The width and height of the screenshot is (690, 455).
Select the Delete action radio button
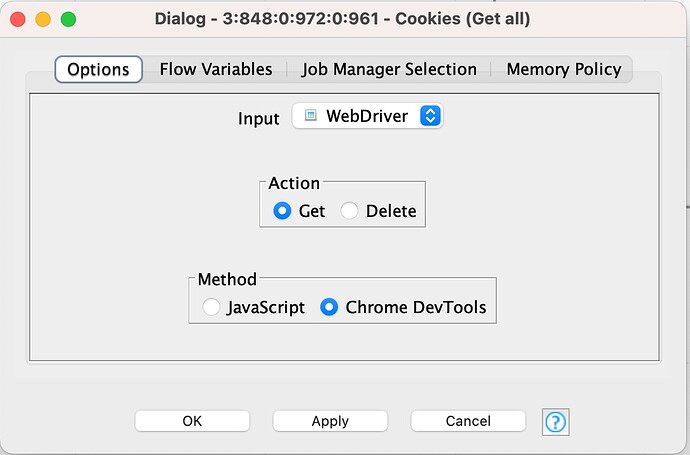[349, 211]
